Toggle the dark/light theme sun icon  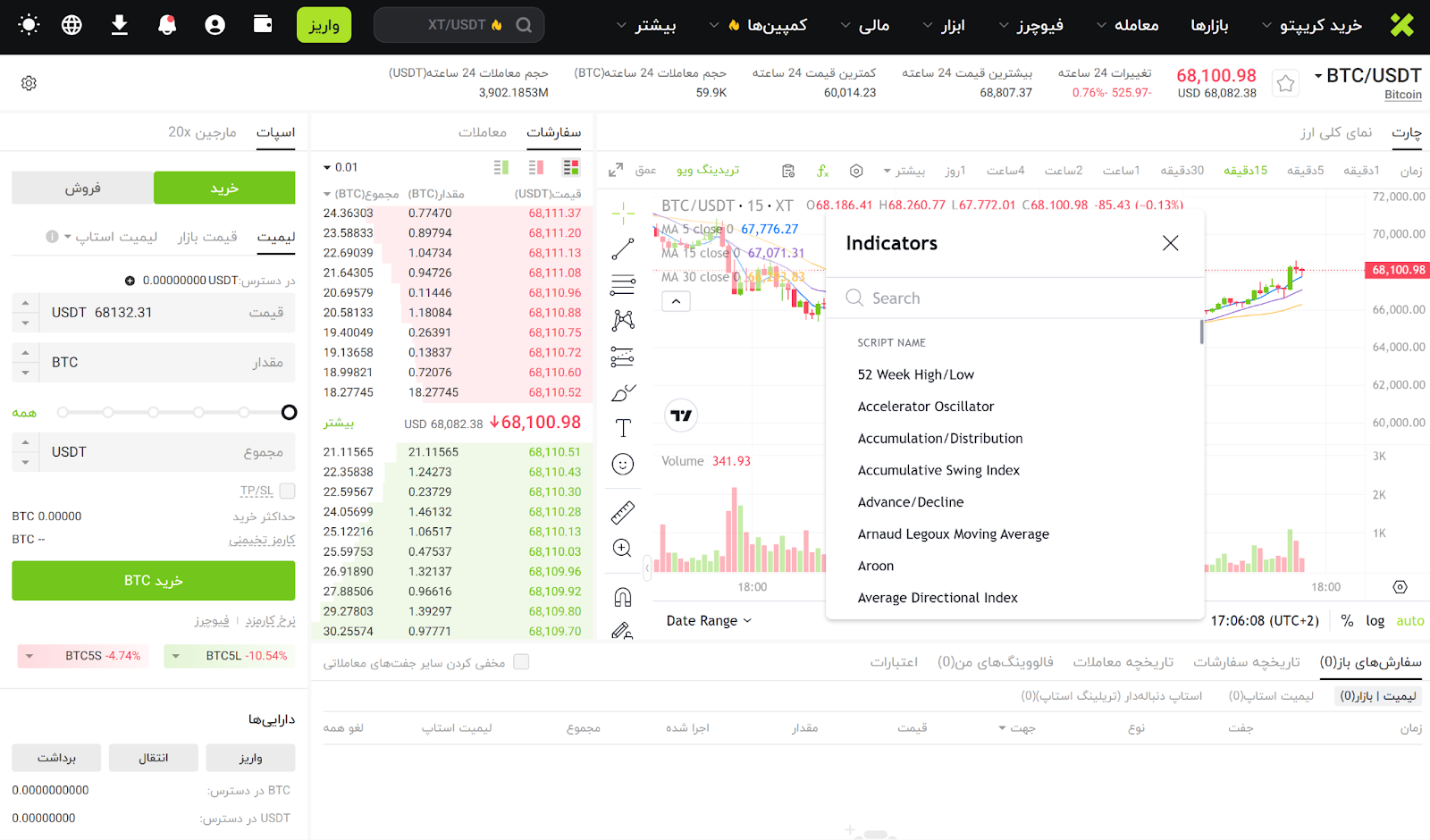pyautogui.click(x=29, y=25)
